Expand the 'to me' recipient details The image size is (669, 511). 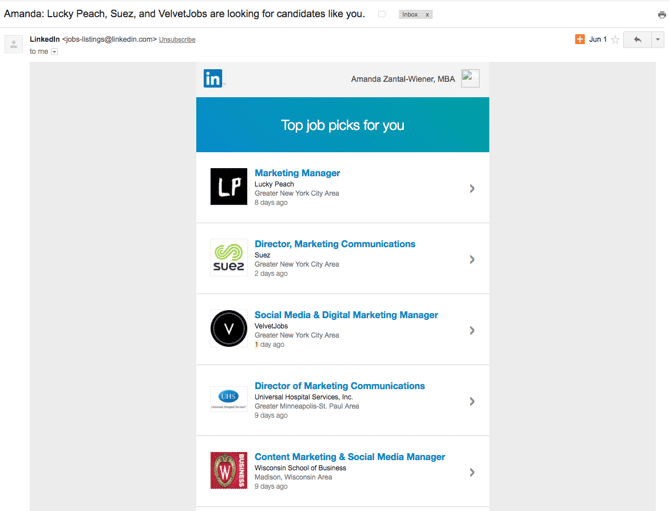tap(54, 52)
